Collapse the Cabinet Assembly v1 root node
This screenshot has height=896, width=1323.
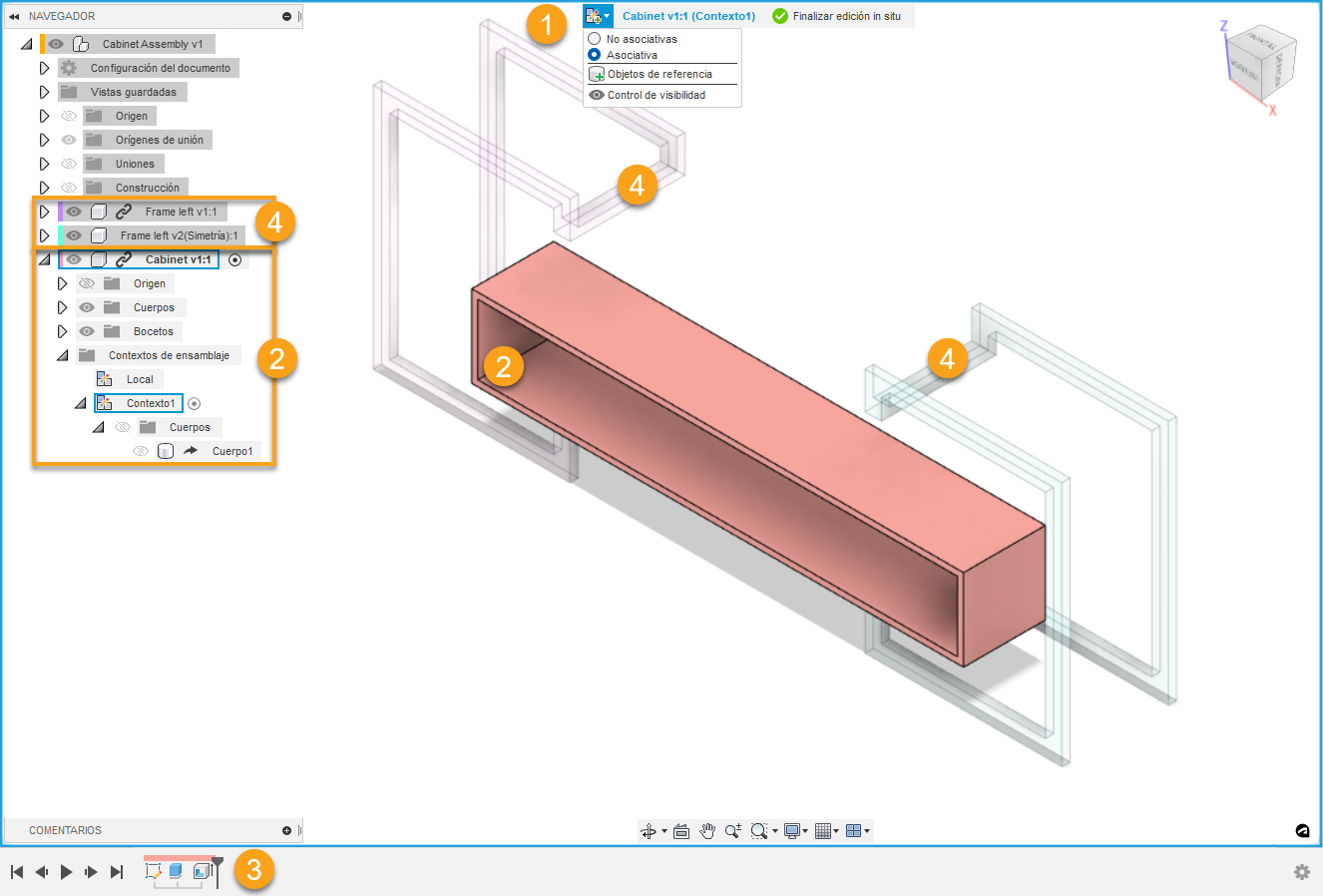coord(26,44)
